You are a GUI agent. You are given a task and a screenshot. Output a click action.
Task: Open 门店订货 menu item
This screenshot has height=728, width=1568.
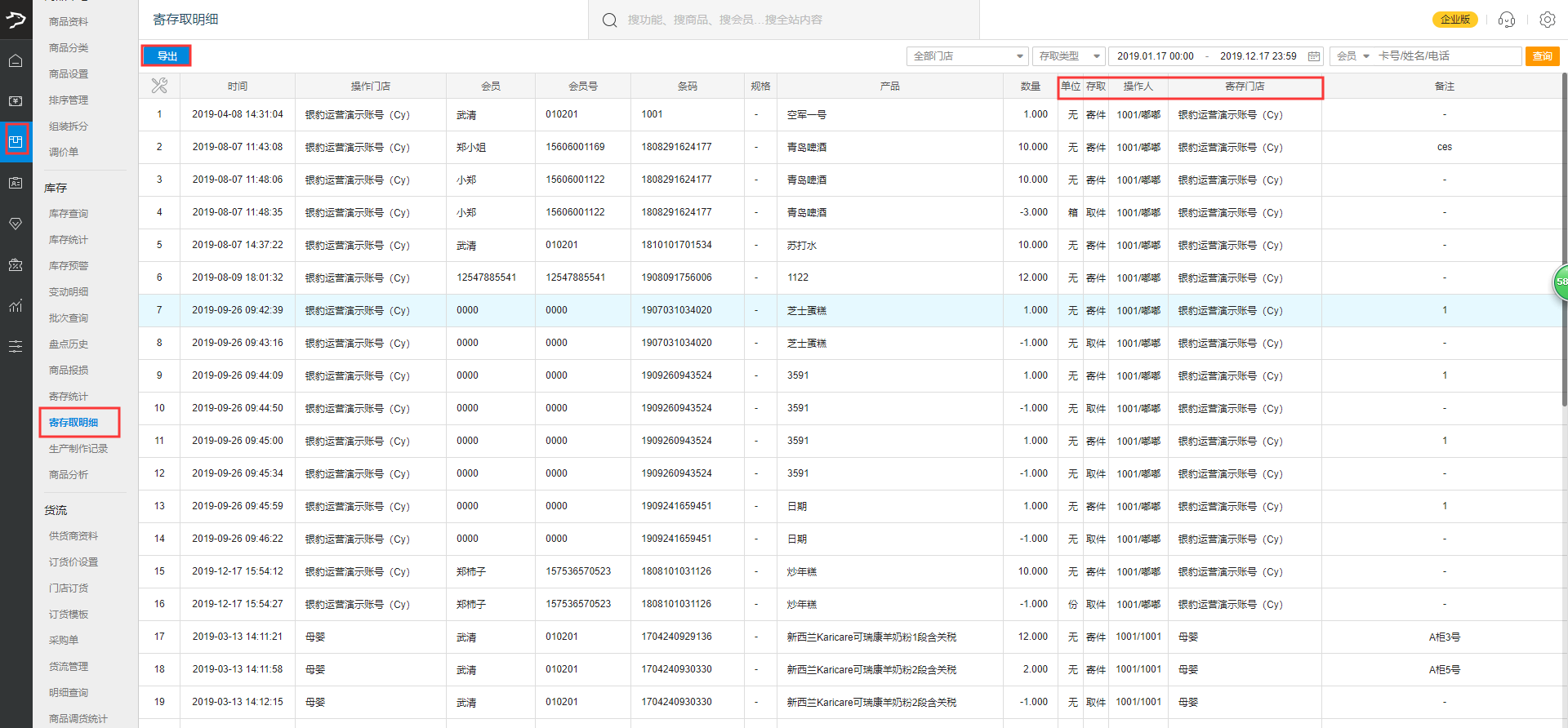[x=69, y=588]
